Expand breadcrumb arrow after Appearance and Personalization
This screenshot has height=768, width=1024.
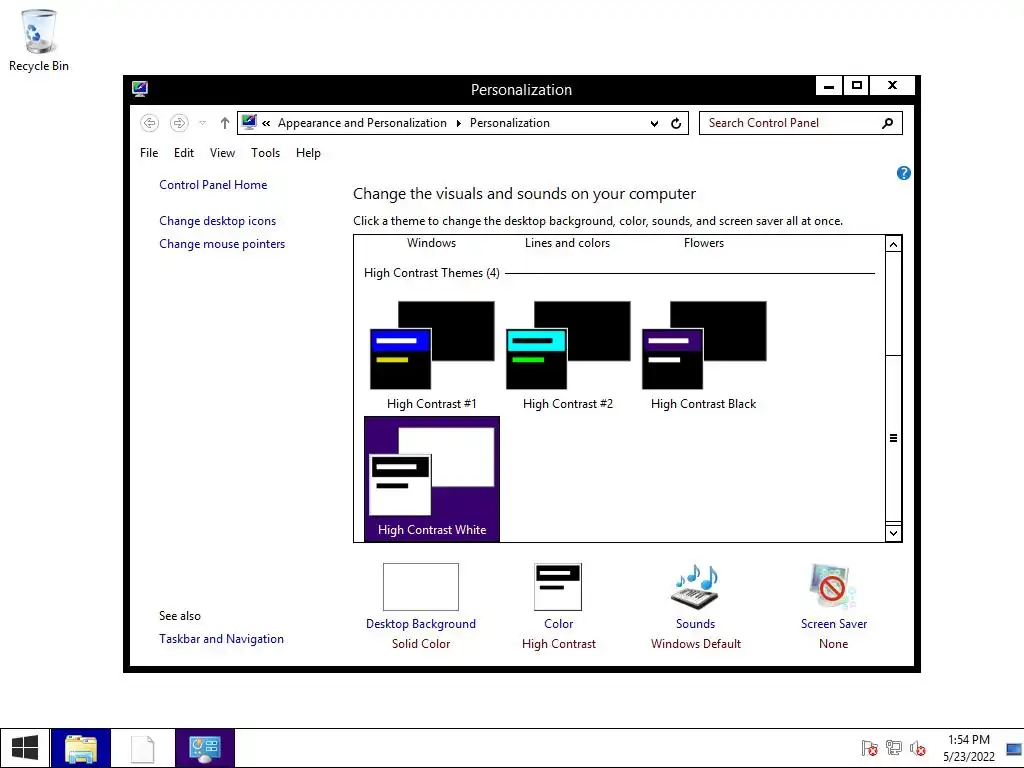coord(458,123)
